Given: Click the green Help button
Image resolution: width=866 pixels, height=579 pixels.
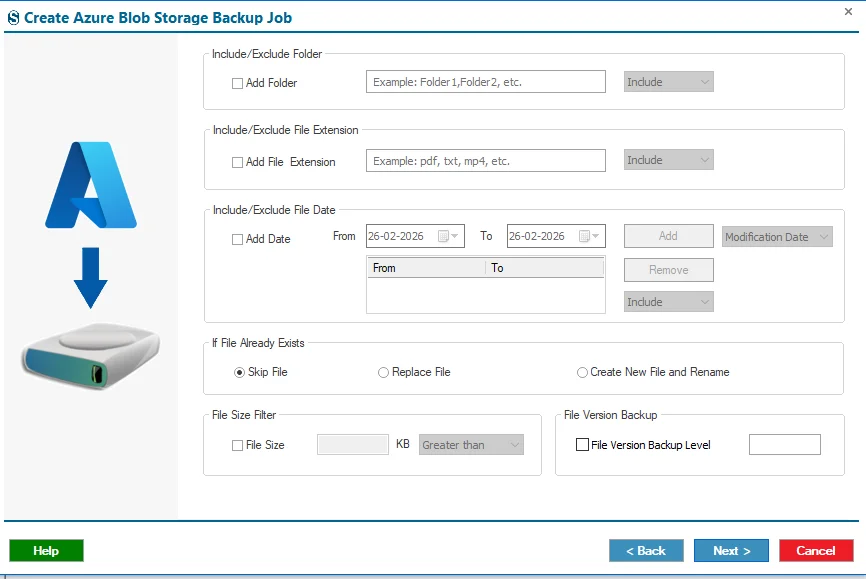Looking at the screenshot, I should [x=46, y=551].
